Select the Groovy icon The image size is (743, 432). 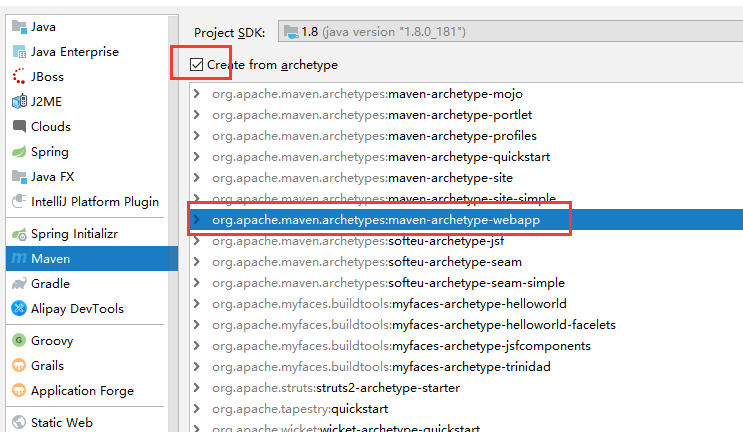tap(19, 340)
